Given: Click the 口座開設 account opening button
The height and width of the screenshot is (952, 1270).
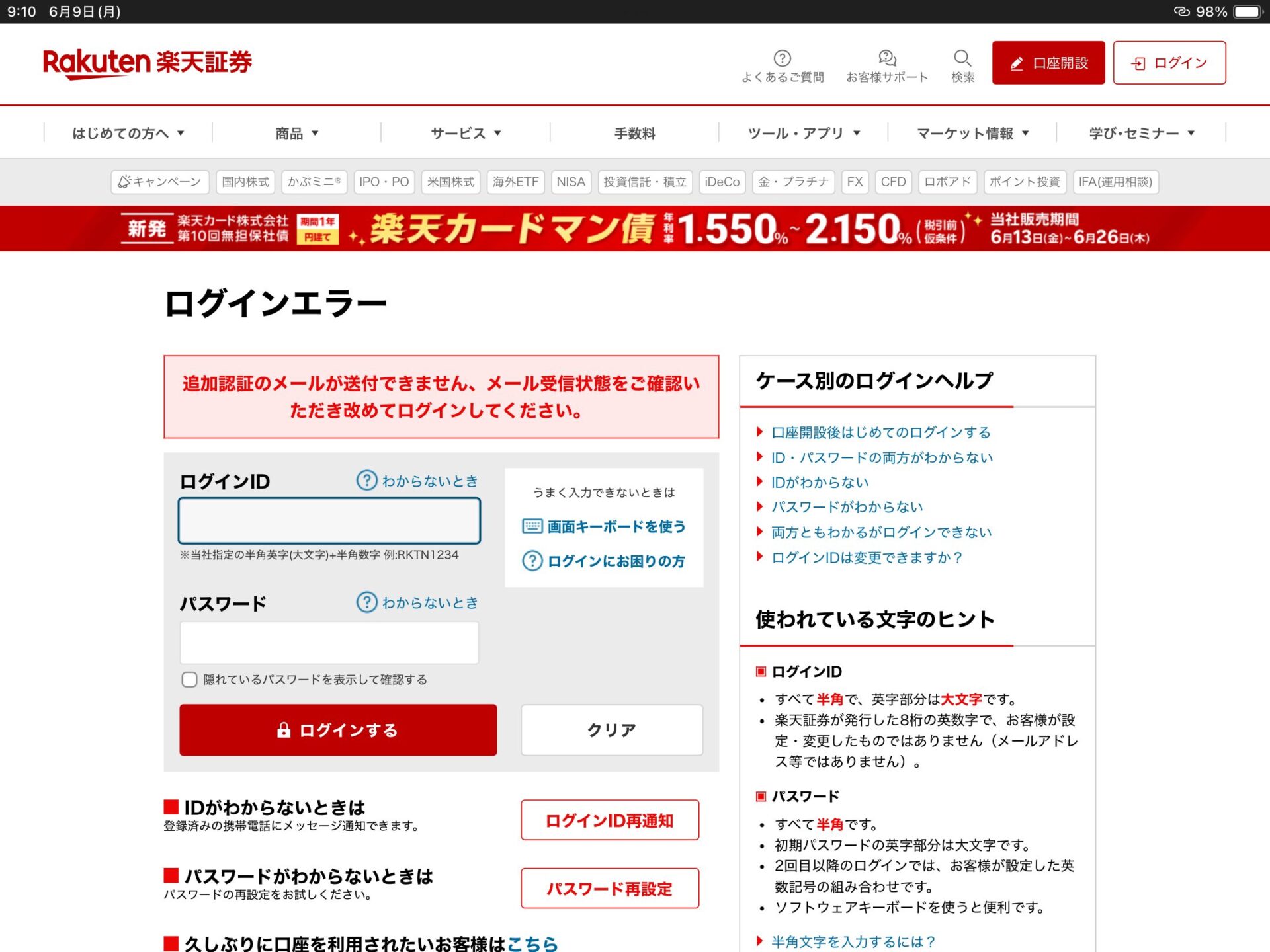Looking at the screenshot, I should tap(1048, 63).
